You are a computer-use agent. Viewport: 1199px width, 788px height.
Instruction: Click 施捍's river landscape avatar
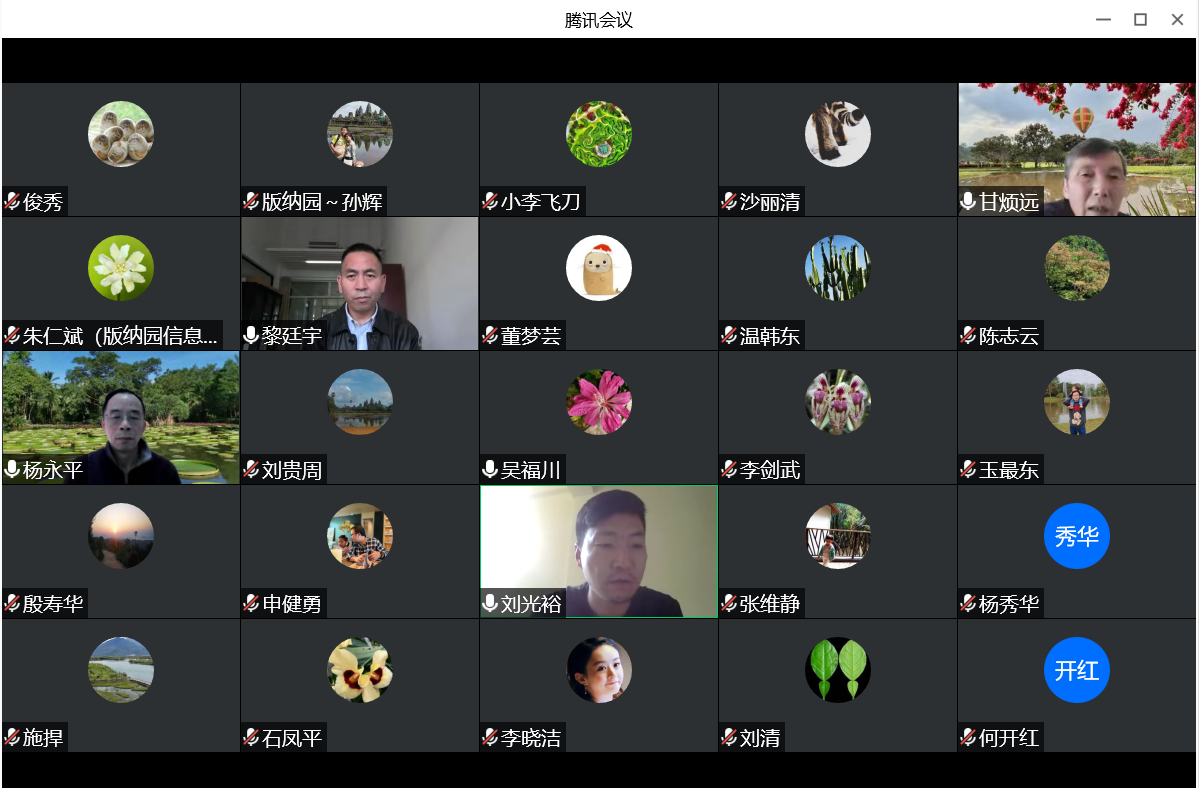[121, 670]
